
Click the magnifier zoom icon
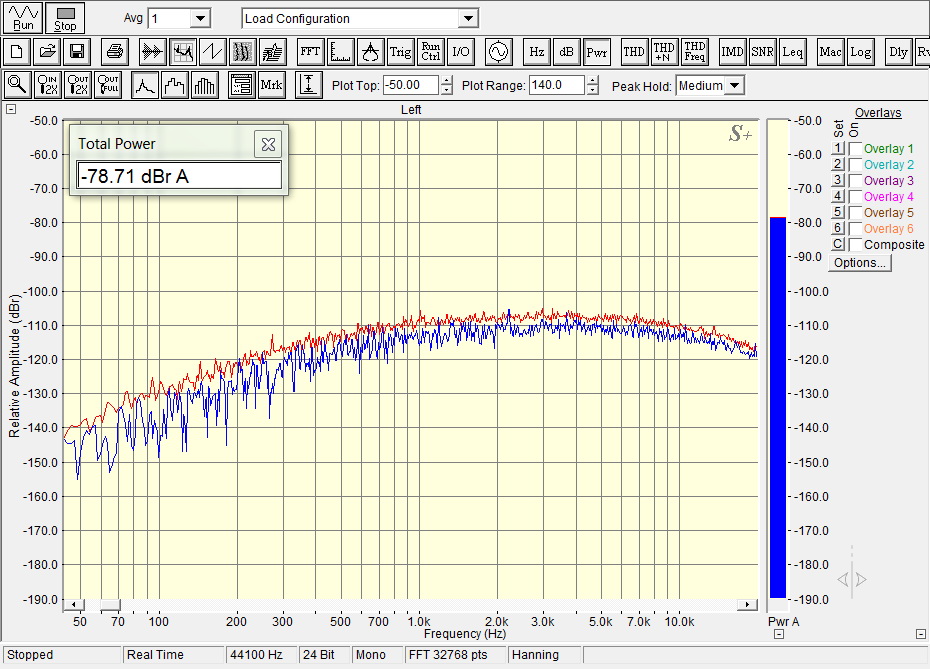[x=17, y=85]
